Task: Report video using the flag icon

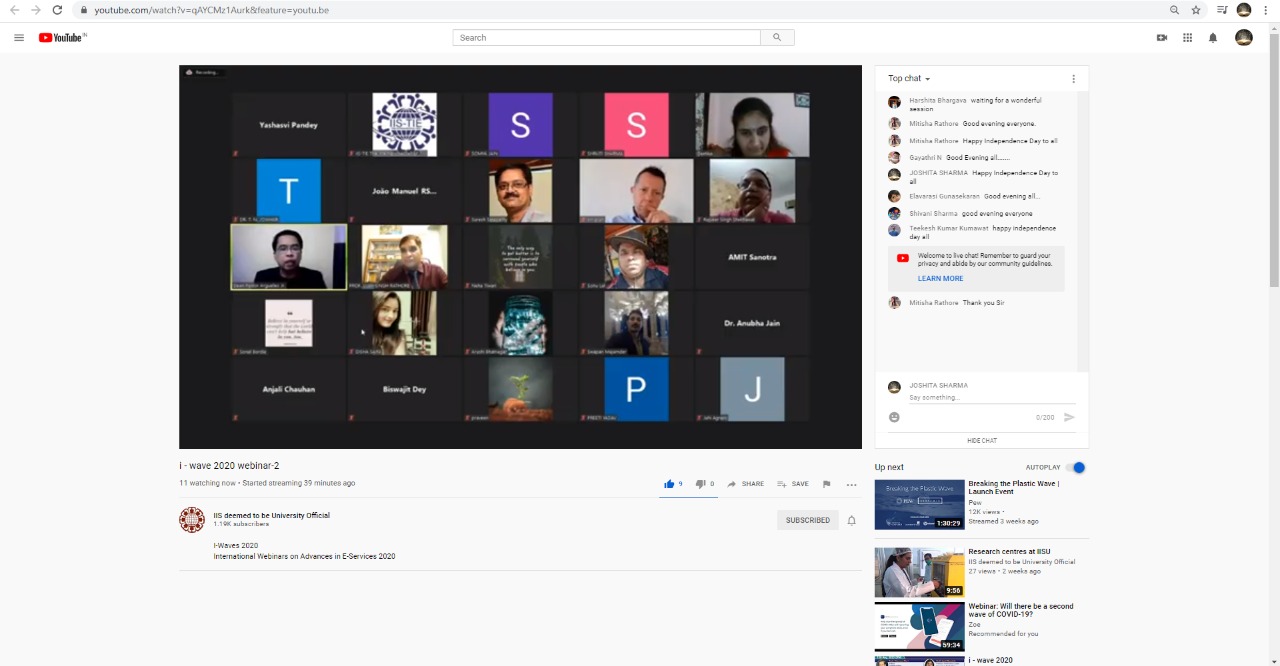Action: [x=826, y=484]
